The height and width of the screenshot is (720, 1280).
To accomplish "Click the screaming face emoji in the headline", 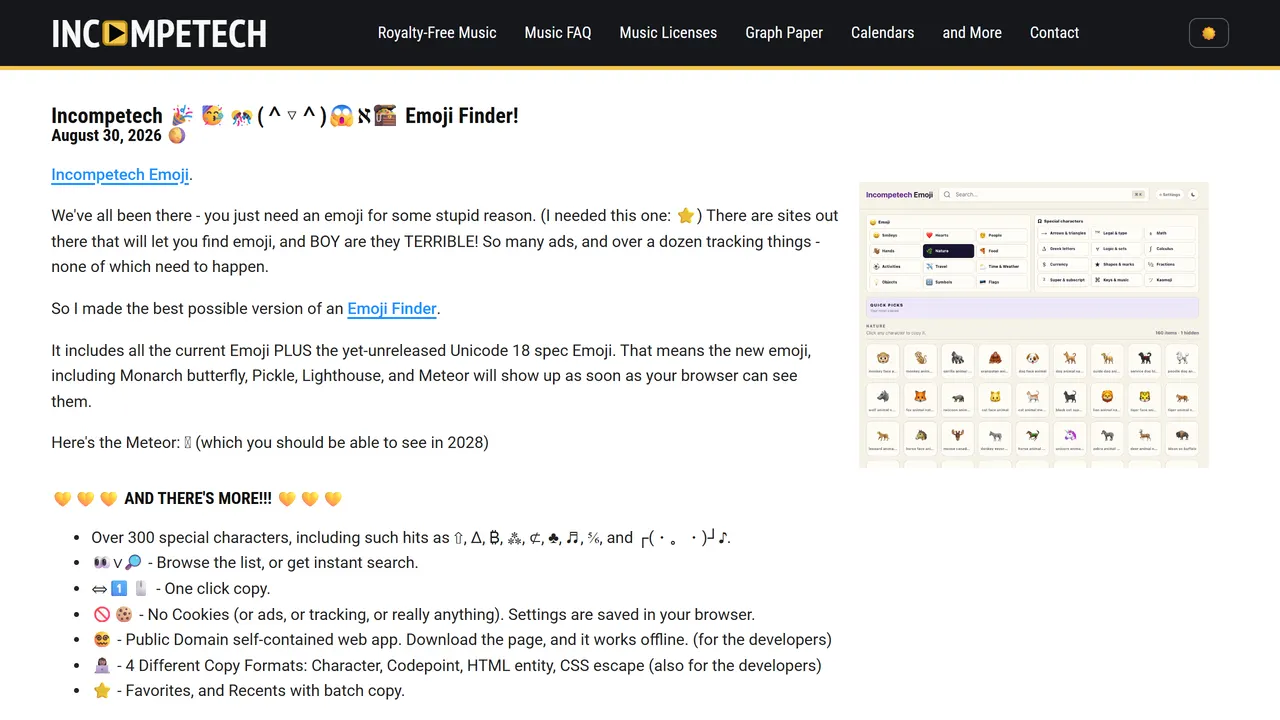I will [342, 117].
